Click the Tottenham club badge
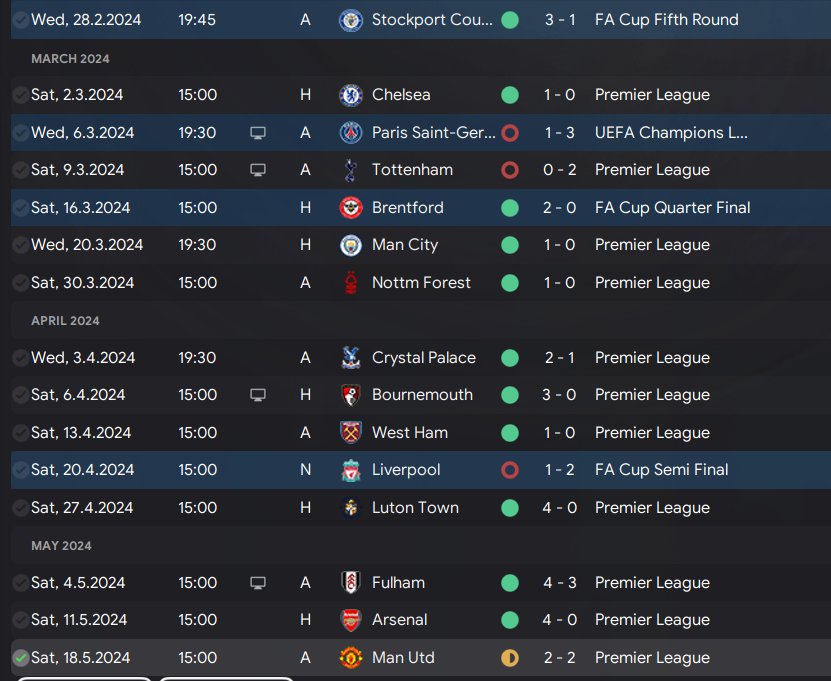The height and width of the screenshot is (681, 831). [351, 170]
